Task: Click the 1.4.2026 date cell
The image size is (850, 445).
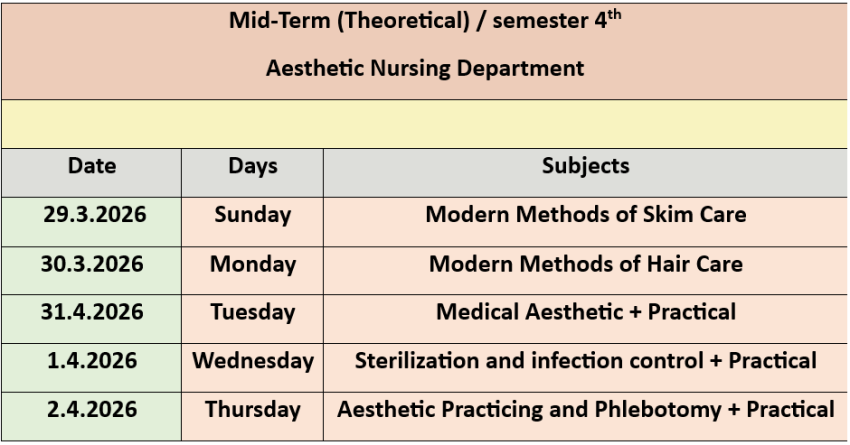Action: (x=93, y=360)
